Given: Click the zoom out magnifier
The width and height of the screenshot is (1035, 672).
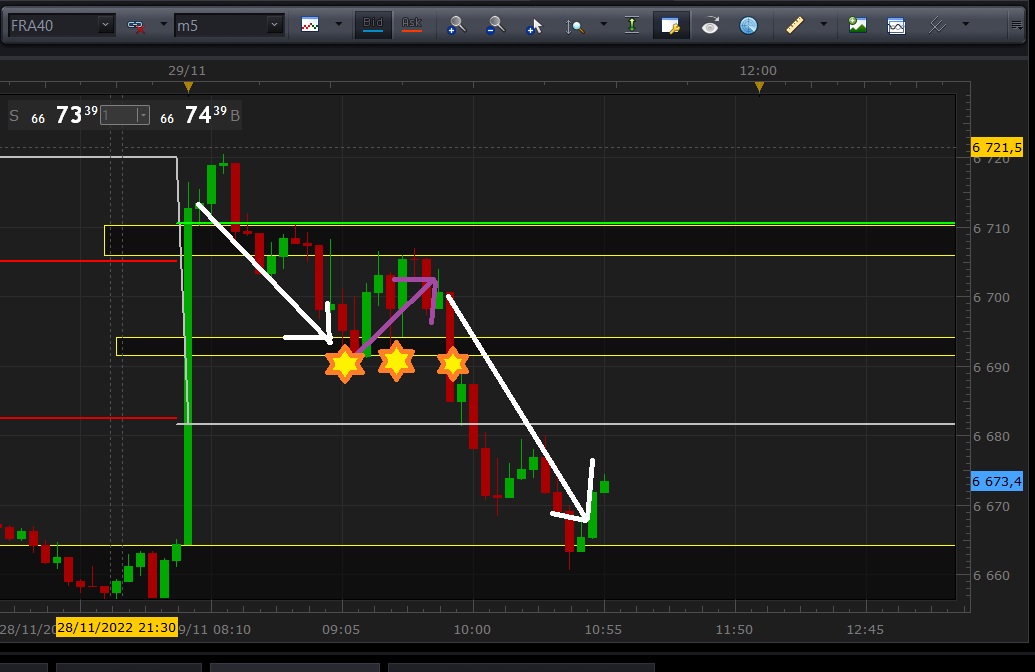Looking at the screenshot, I should tap(495, 25).
